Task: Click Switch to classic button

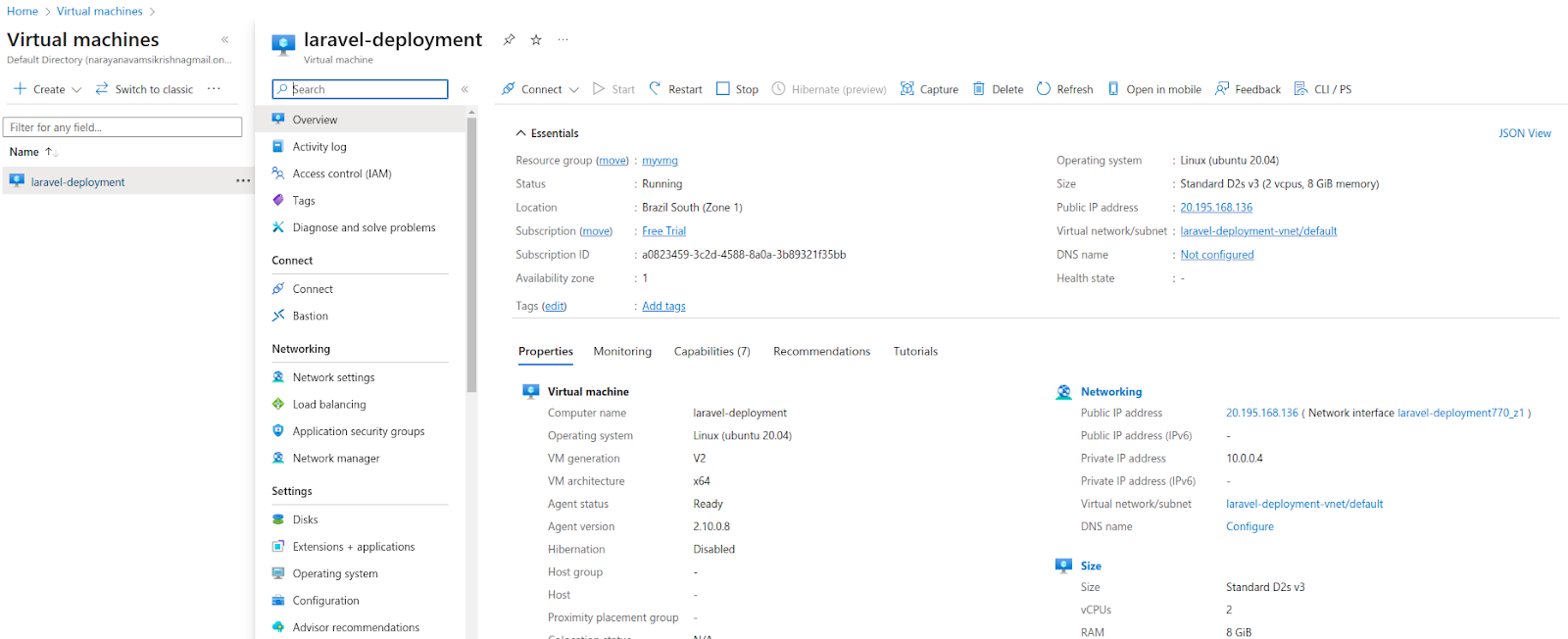Action: [x=144, y=89]
